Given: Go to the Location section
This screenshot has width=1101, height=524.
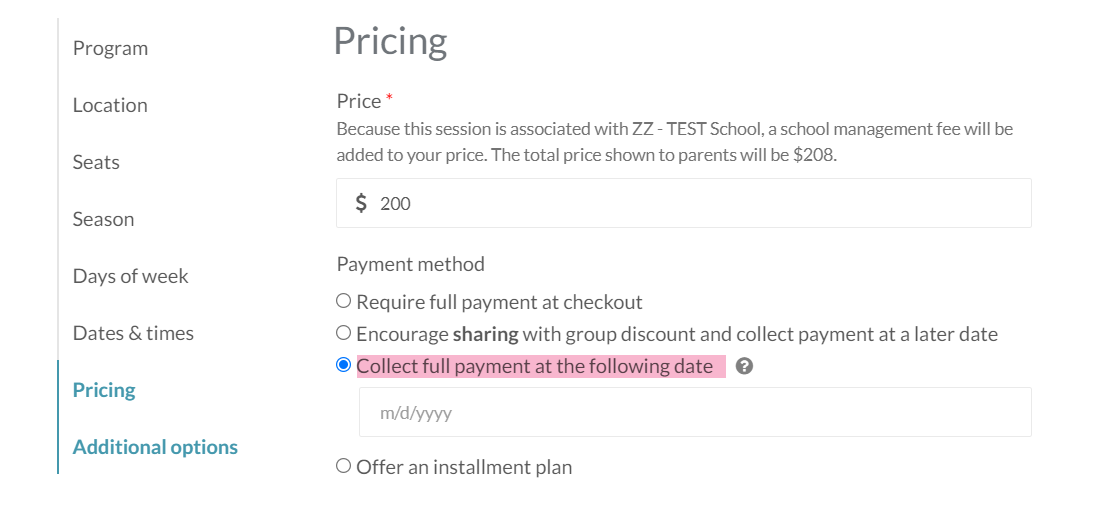Looking at the screenshot, I should pyautogui.click(x=110, y=105).
